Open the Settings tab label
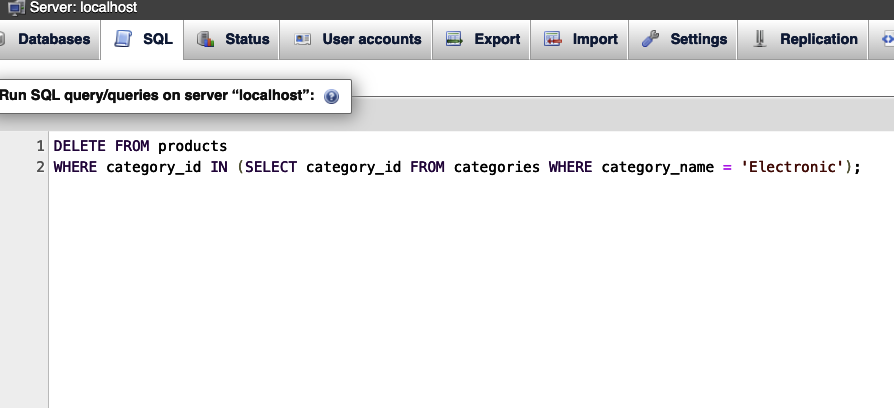Viewport: 894px width, 408px height. 698,39
